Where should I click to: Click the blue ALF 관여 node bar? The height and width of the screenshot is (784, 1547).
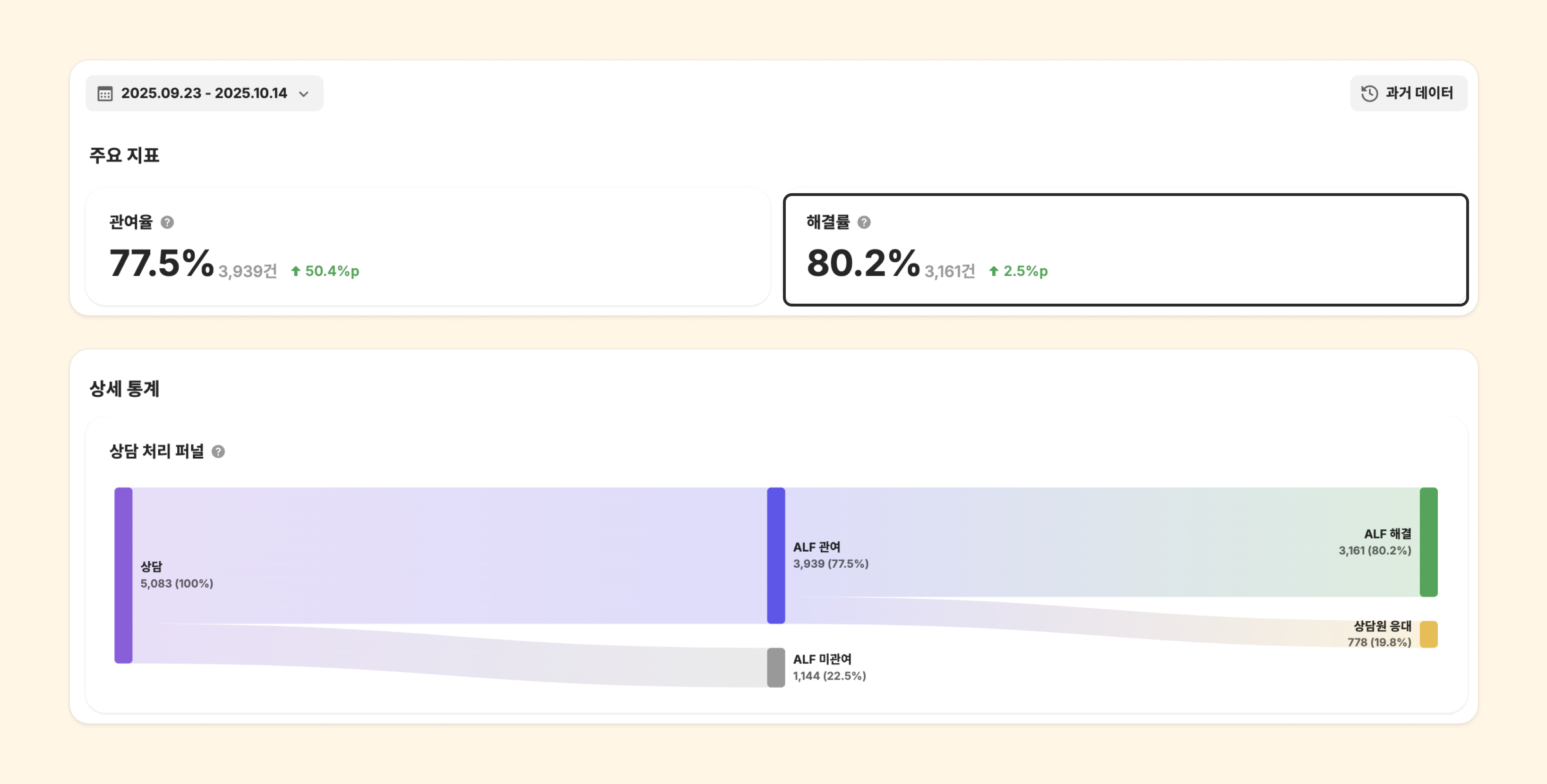[776, 555]
